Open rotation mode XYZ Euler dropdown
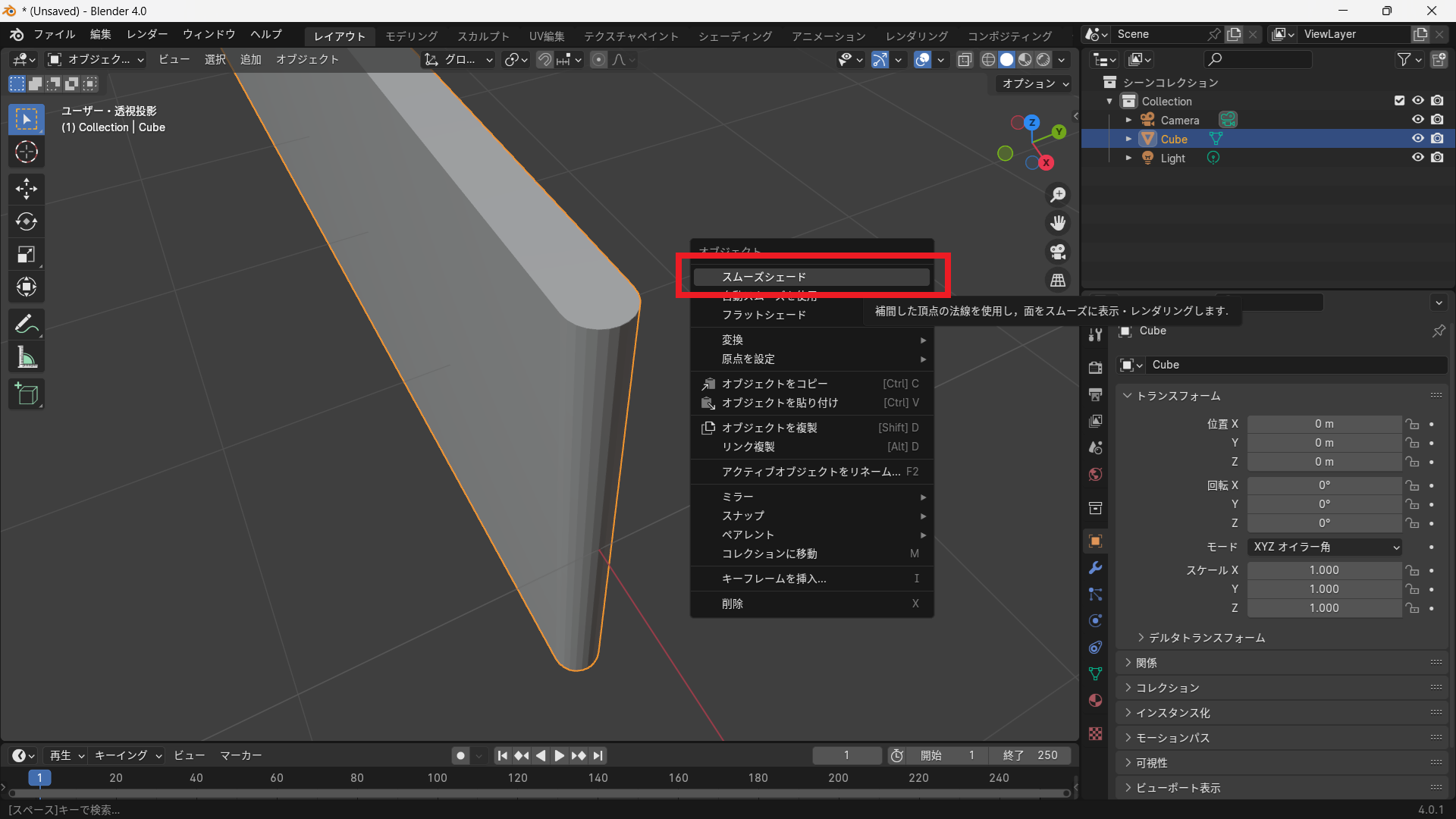 point(1324,547)
